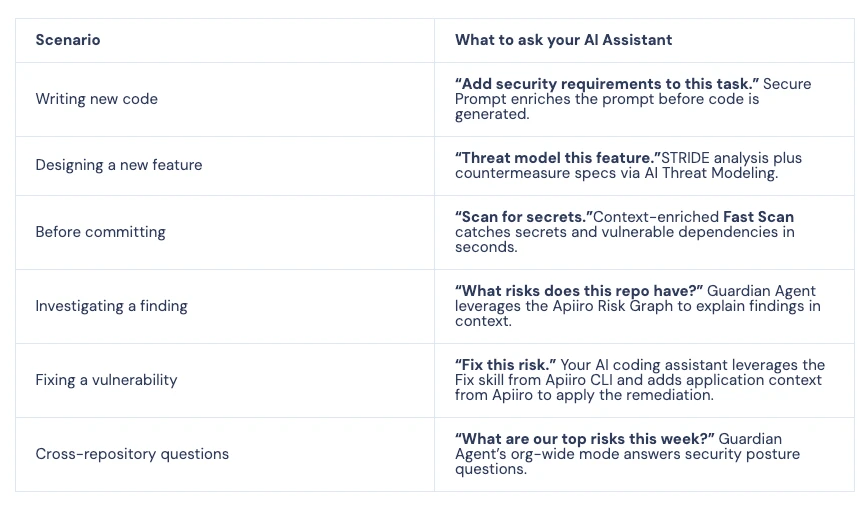Select the "Designing a new feature" cell
The image size is (867, 505).
tap(118, 165)
